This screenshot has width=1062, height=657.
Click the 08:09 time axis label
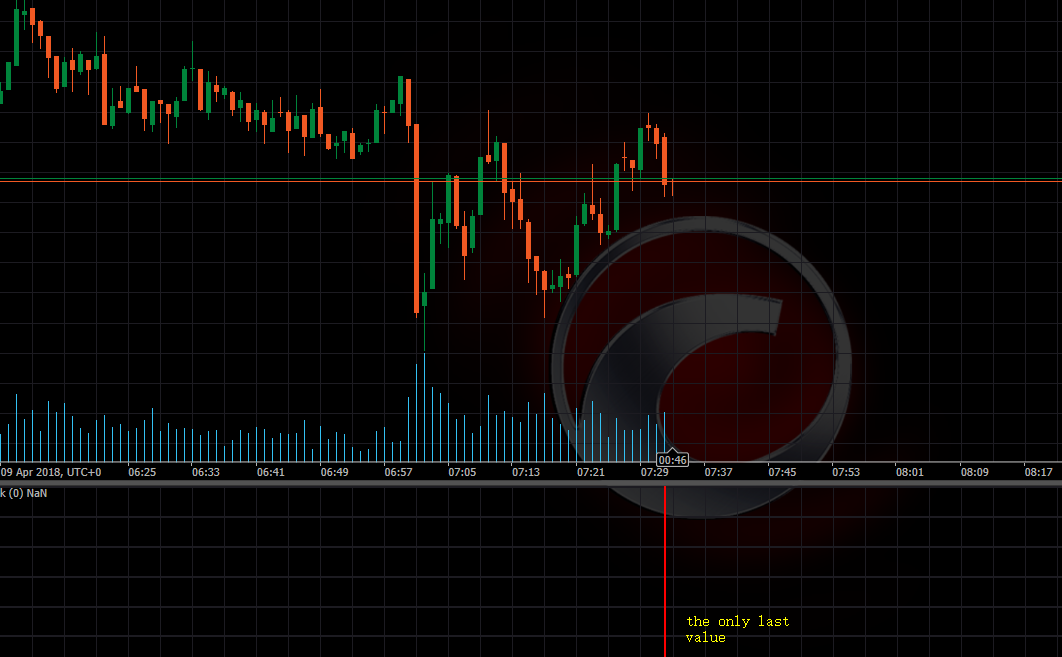[x=974, y=472]
